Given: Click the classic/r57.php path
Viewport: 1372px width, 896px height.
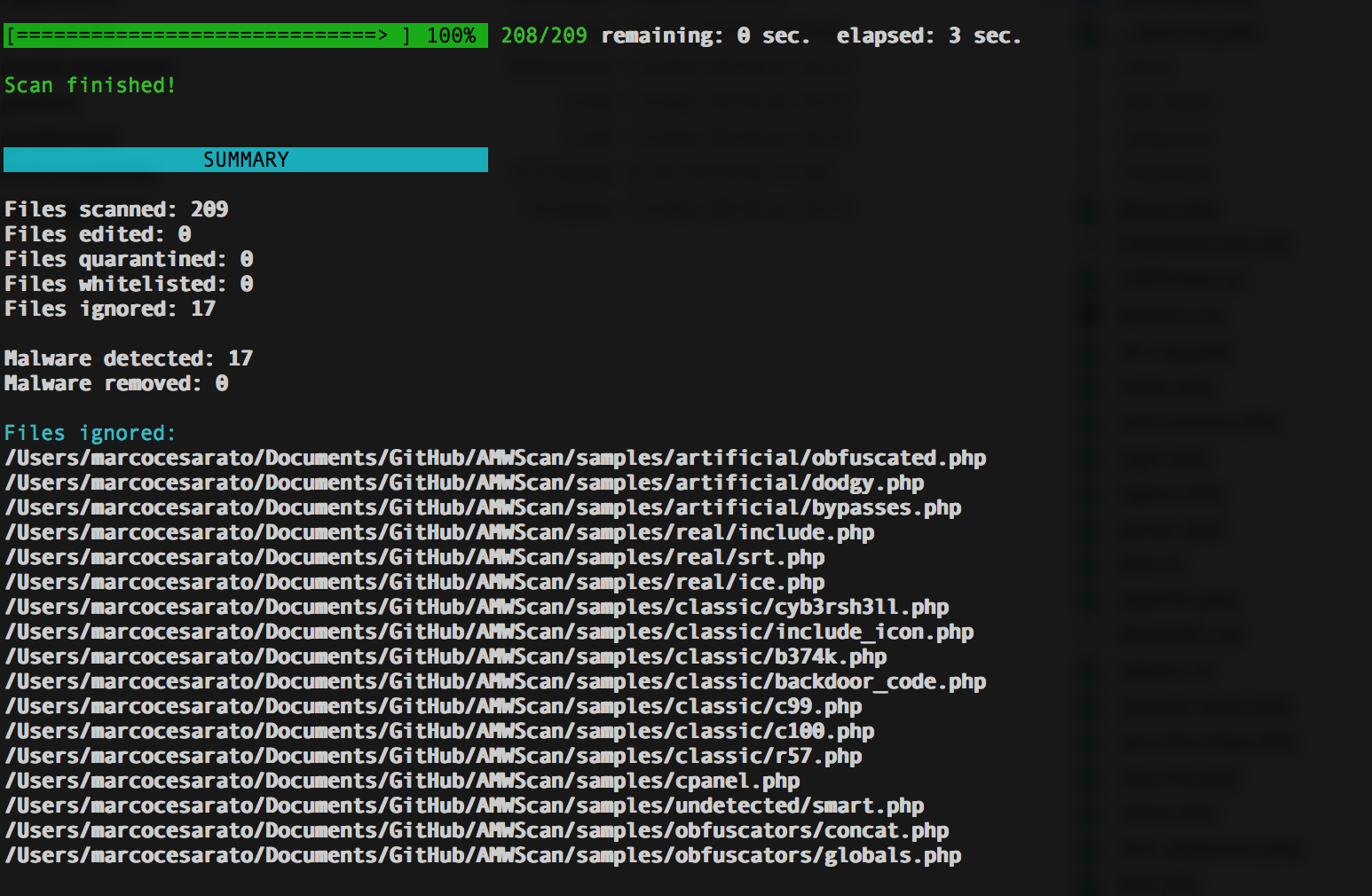Looking at the screenshot, I should (x=433, y=756).
